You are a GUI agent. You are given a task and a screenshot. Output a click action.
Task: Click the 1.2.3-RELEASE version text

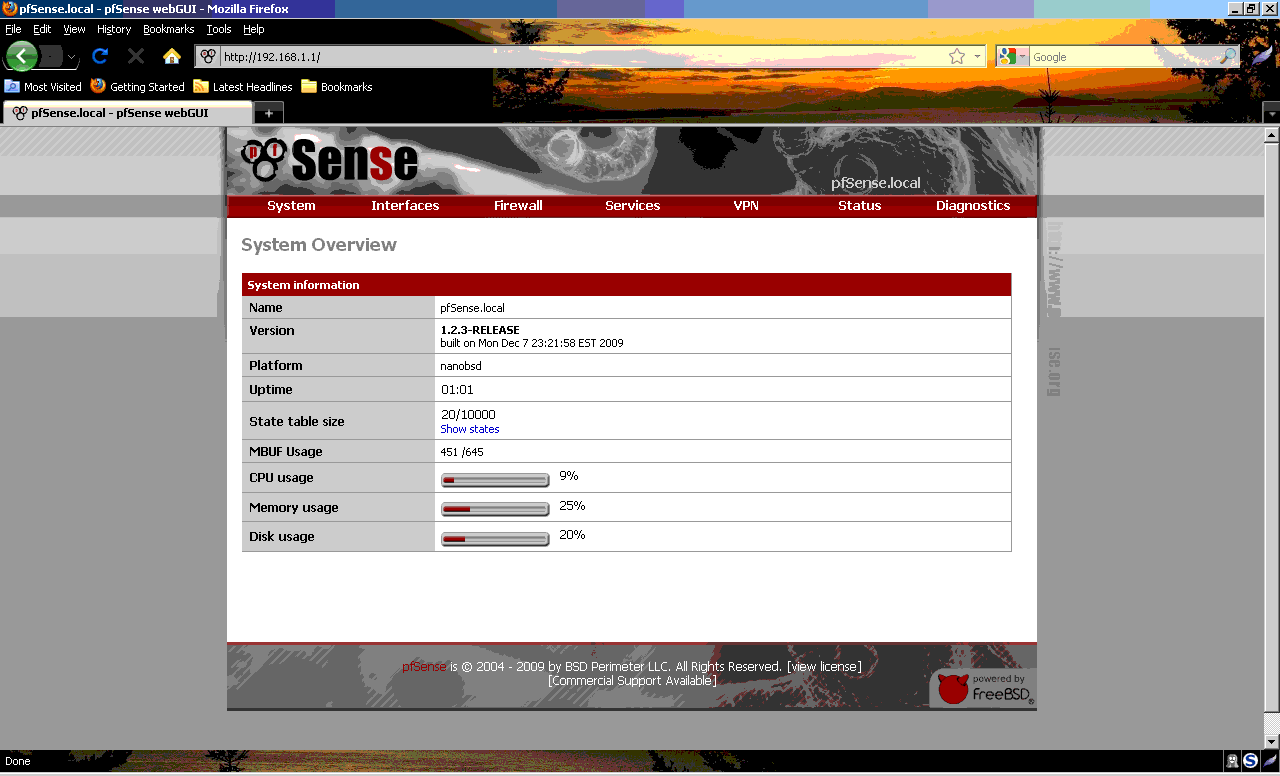click(x=480, y=330)
